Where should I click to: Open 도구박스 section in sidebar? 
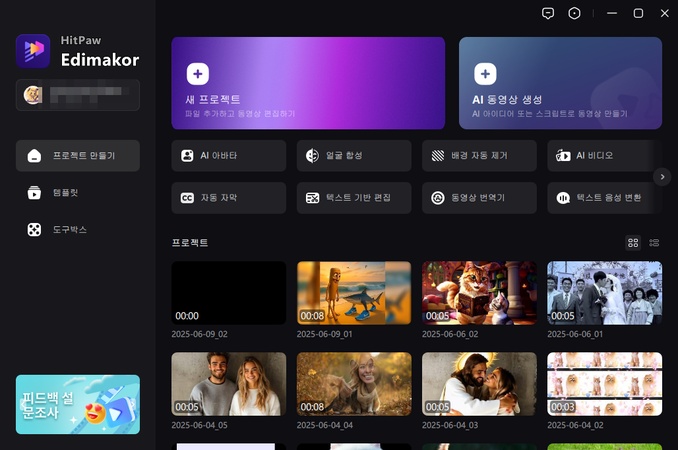pos(78,230)
